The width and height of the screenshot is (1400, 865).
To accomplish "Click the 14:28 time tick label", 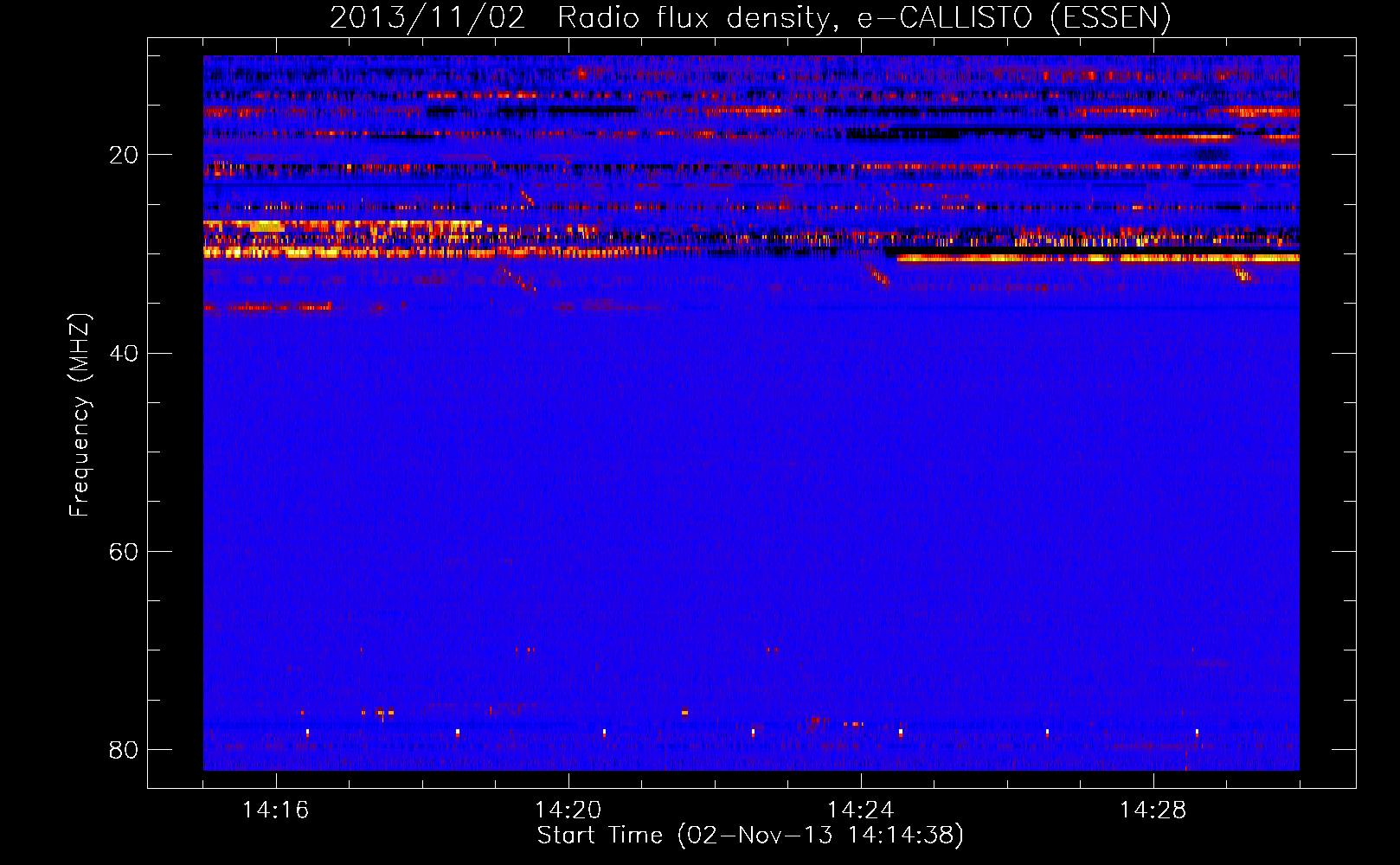I will [1153, 811].
